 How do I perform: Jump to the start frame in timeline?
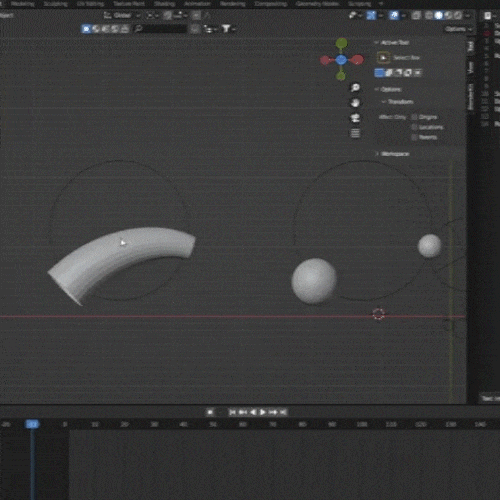pyautogui.click(x=232, y=412)
